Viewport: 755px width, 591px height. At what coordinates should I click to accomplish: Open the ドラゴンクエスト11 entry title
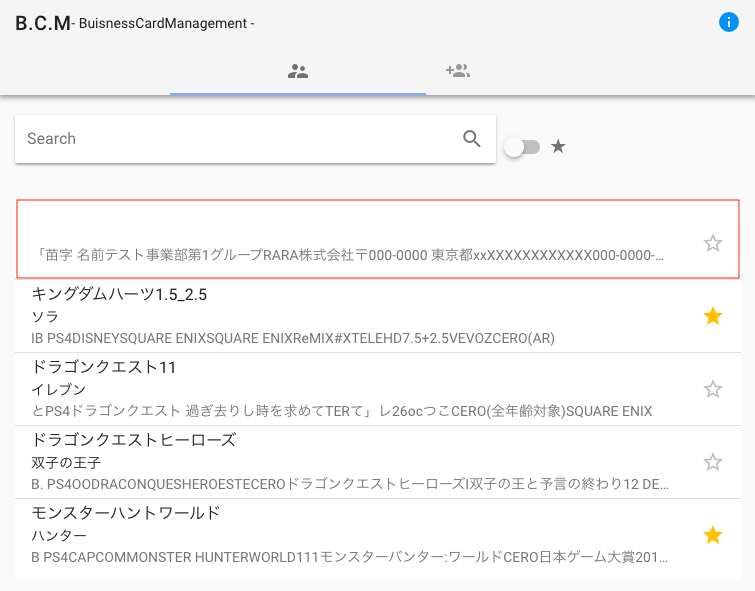(x=104, y=367)
